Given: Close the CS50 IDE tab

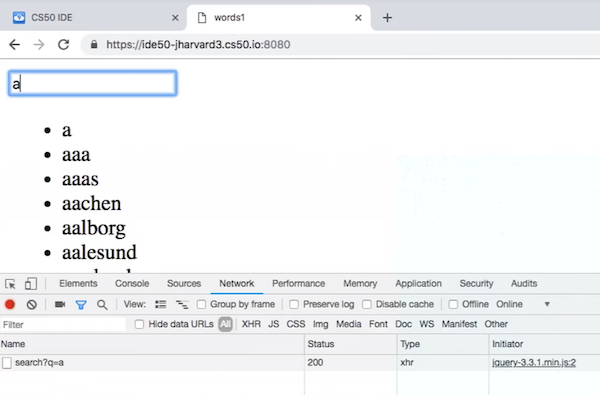Looking at the screenshot, I should pyautogui.click(x=175, y=18).
